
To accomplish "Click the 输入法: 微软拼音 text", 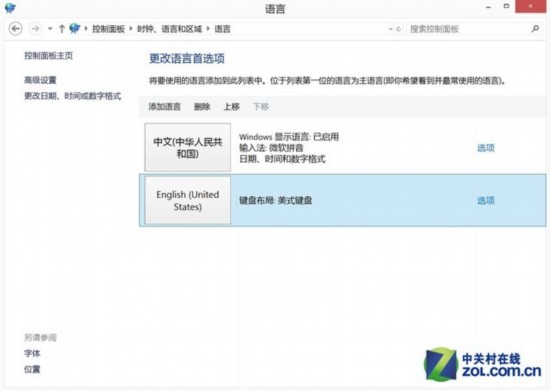I will (x=271, y=148).
